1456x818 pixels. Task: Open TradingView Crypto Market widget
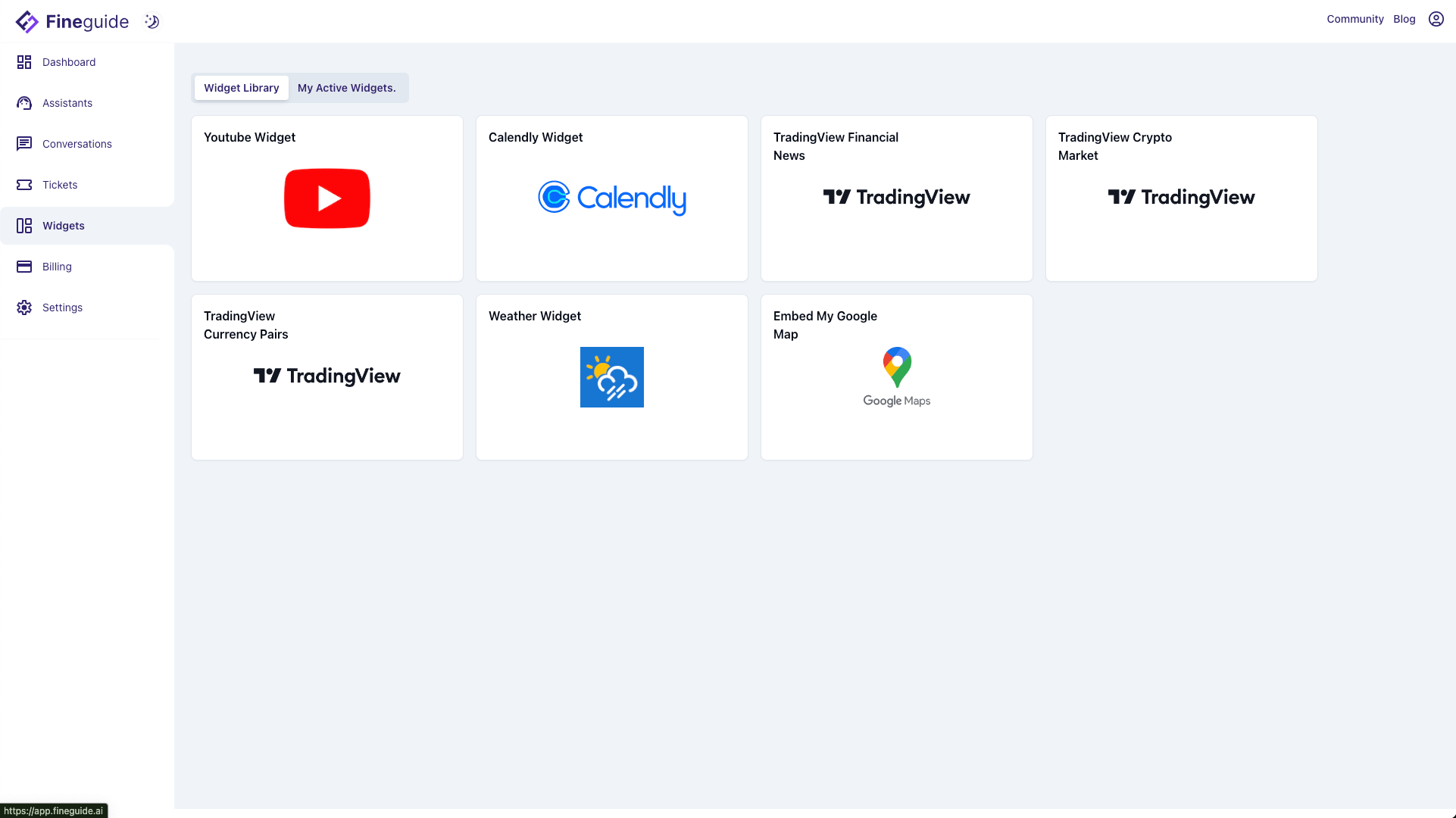click(1181, 198)
